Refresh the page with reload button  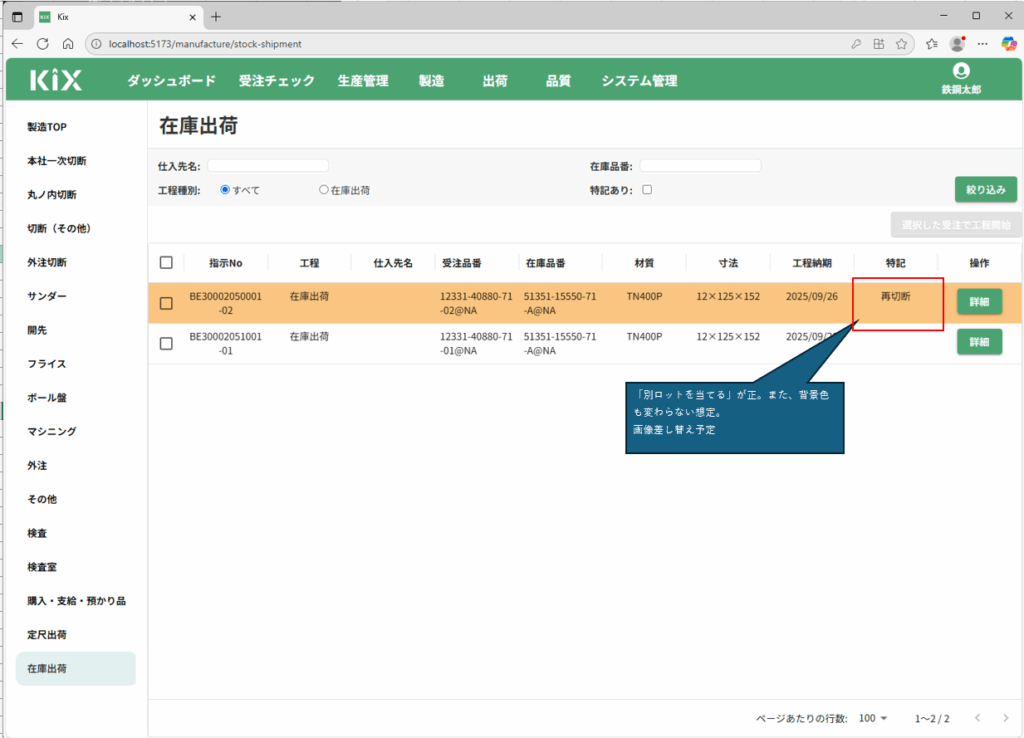(x=43, y=44)
